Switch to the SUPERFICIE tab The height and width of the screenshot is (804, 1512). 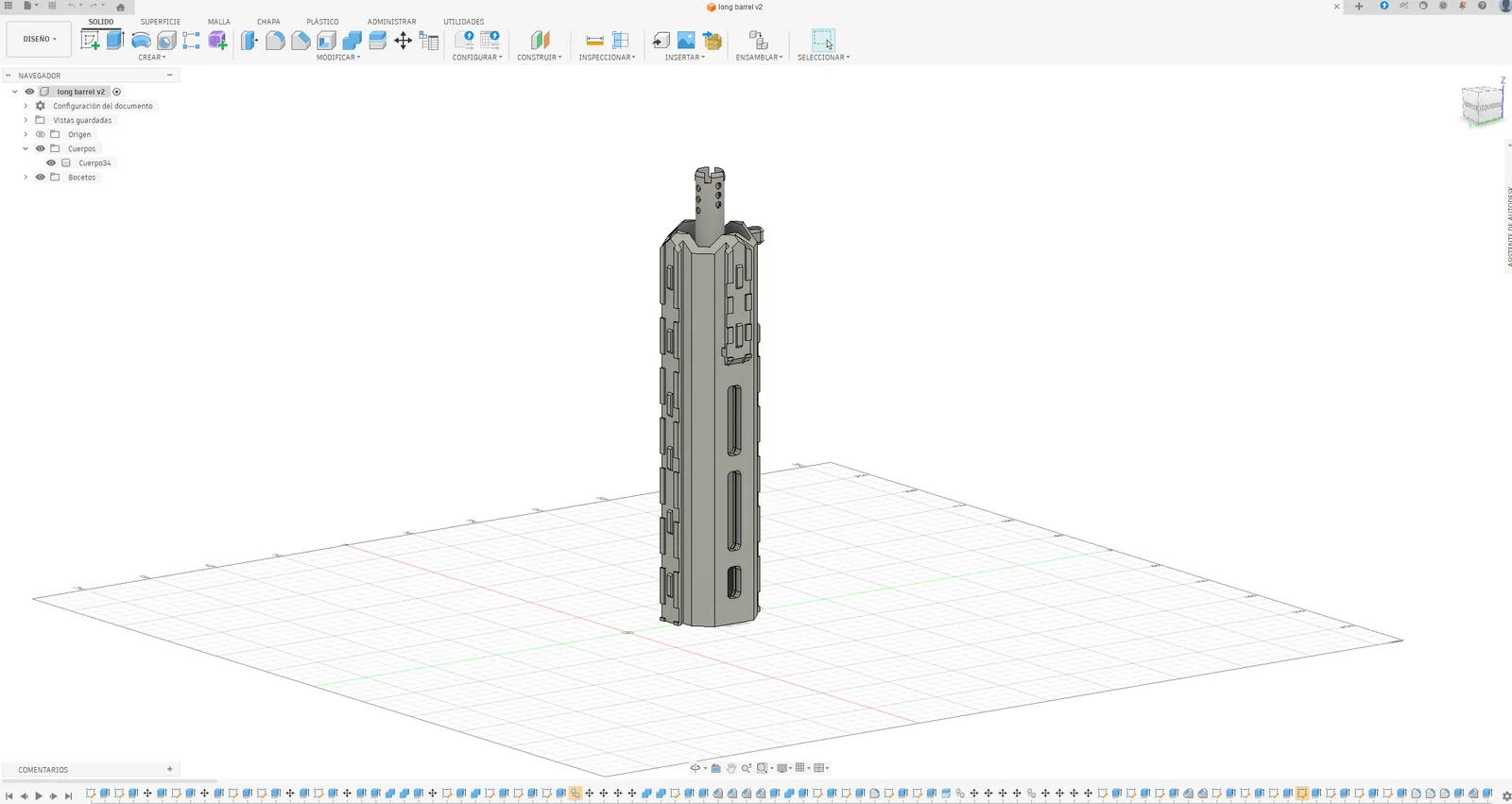(160, 22)
